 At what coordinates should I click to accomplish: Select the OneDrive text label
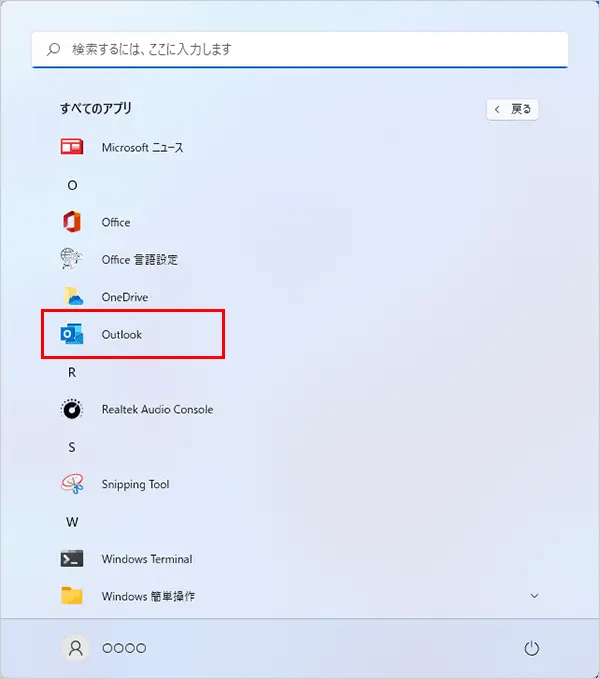pyautogui.click(x=125, y=297)
